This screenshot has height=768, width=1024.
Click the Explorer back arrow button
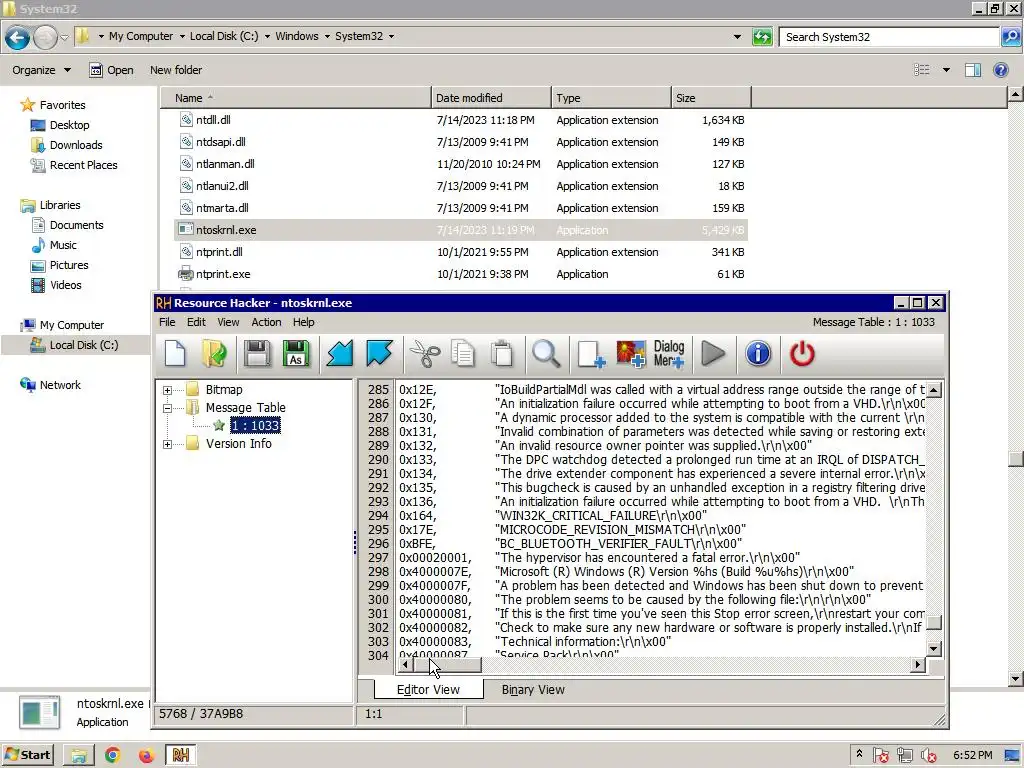click(18, 37)
